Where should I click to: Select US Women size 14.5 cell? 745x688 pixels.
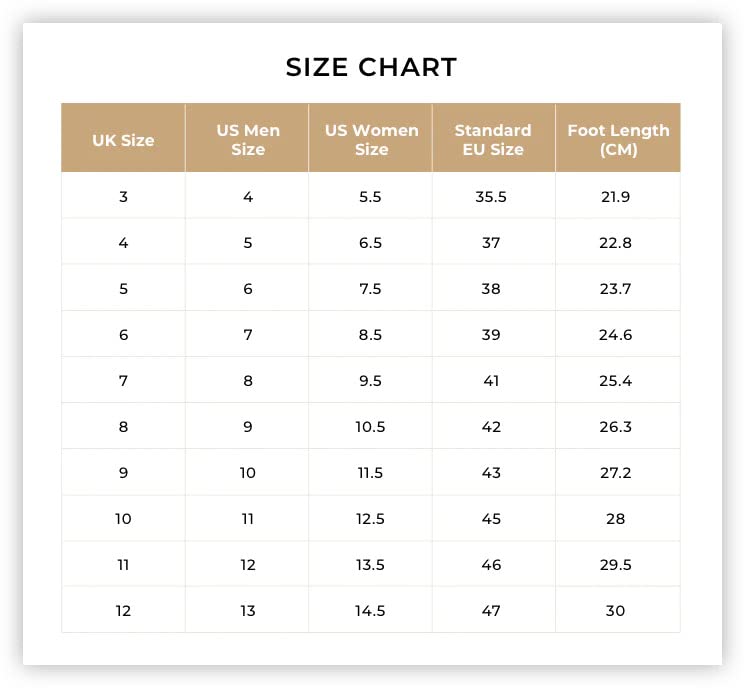click(371, 610)
